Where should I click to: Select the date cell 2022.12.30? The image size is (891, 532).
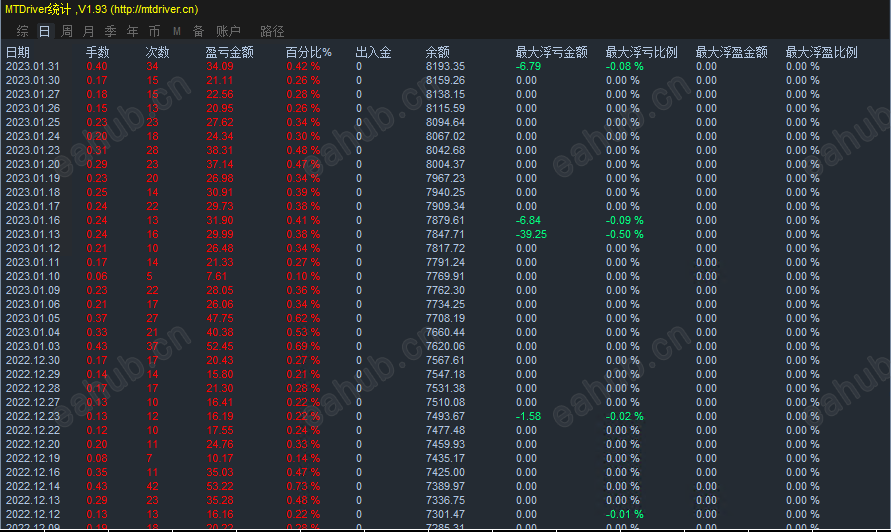tap(32, 360)
